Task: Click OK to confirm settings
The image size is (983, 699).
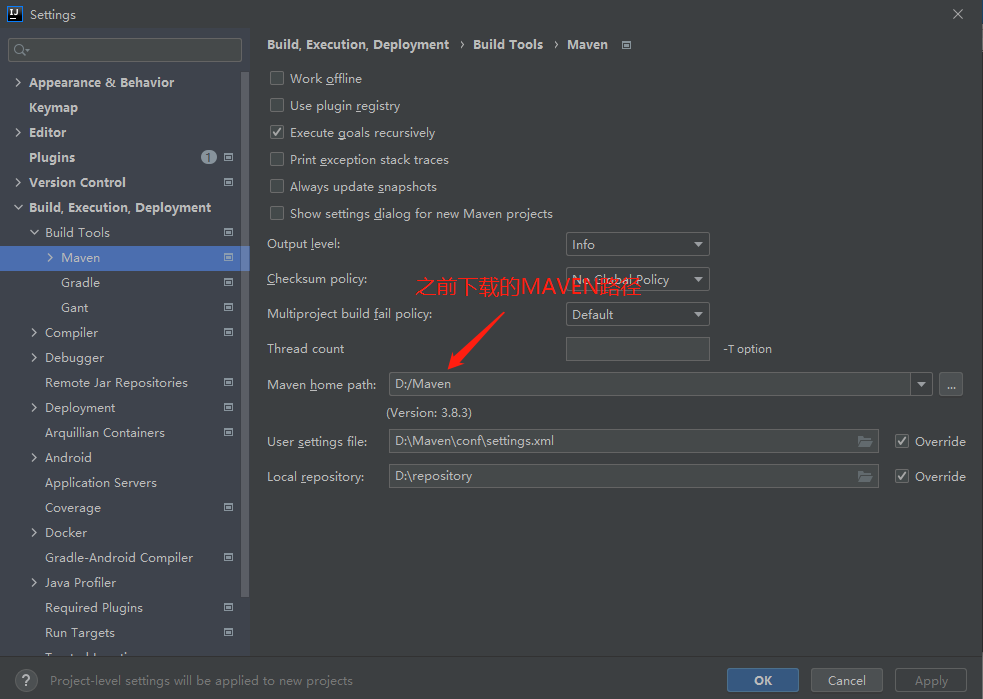Action: click(763, 680)
